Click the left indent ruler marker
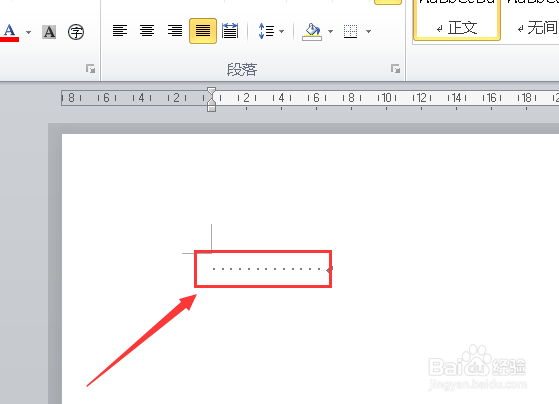The image size is (559, 404). (x=211, y=107)
